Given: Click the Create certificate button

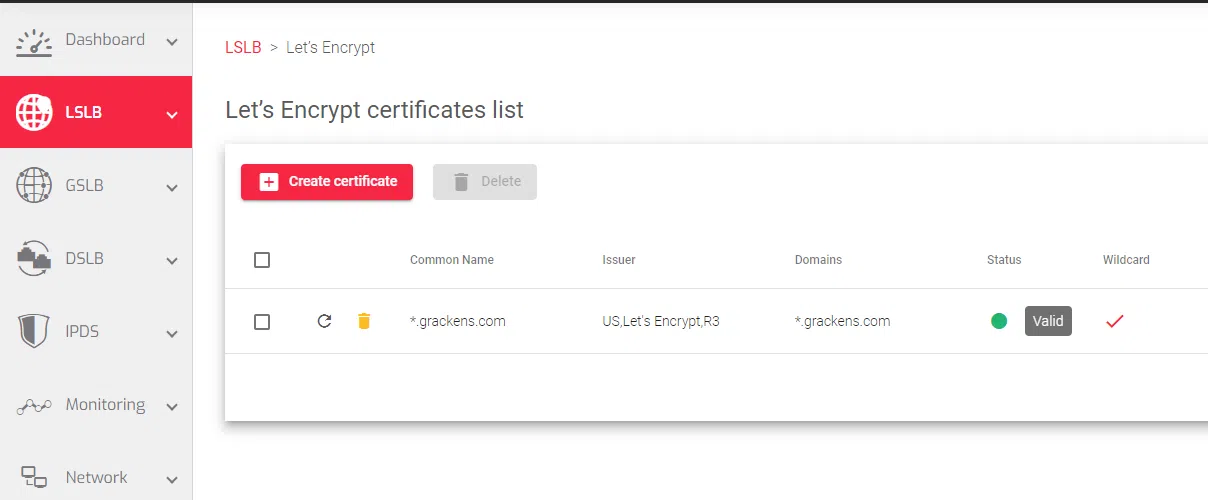Looking at the screenshot, I should pyautogui.click(x=327, y=182).
